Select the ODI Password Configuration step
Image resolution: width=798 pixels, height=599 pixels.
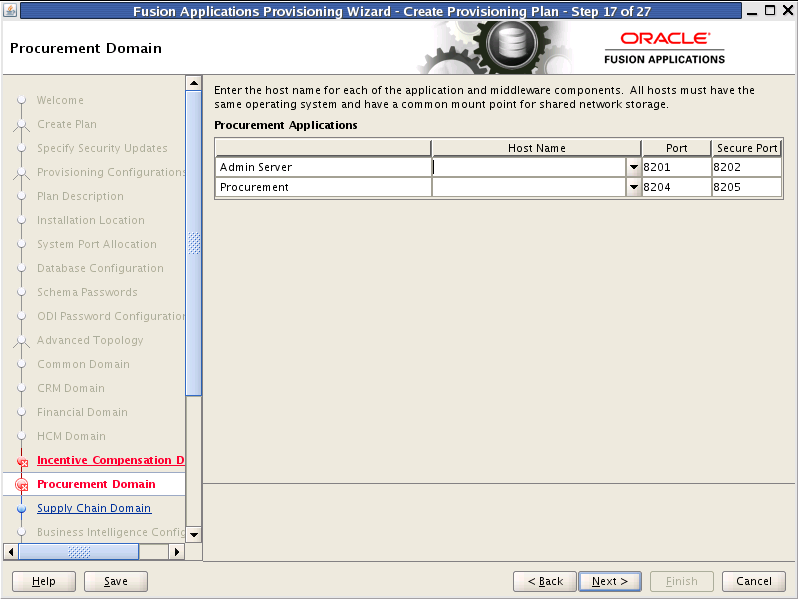[111, 316]
